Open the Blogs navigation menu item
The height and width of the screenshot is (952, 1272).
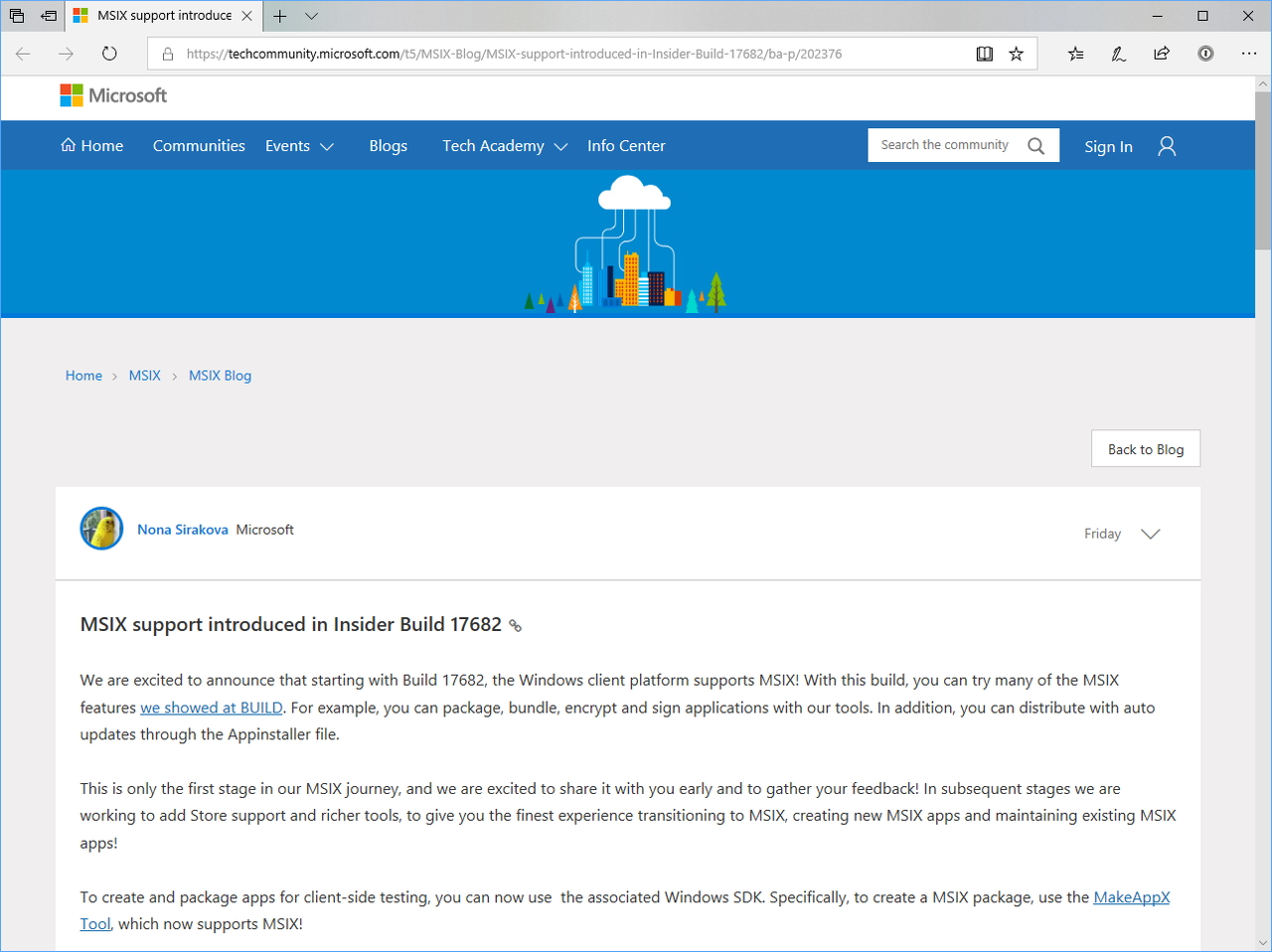[388, 145]
